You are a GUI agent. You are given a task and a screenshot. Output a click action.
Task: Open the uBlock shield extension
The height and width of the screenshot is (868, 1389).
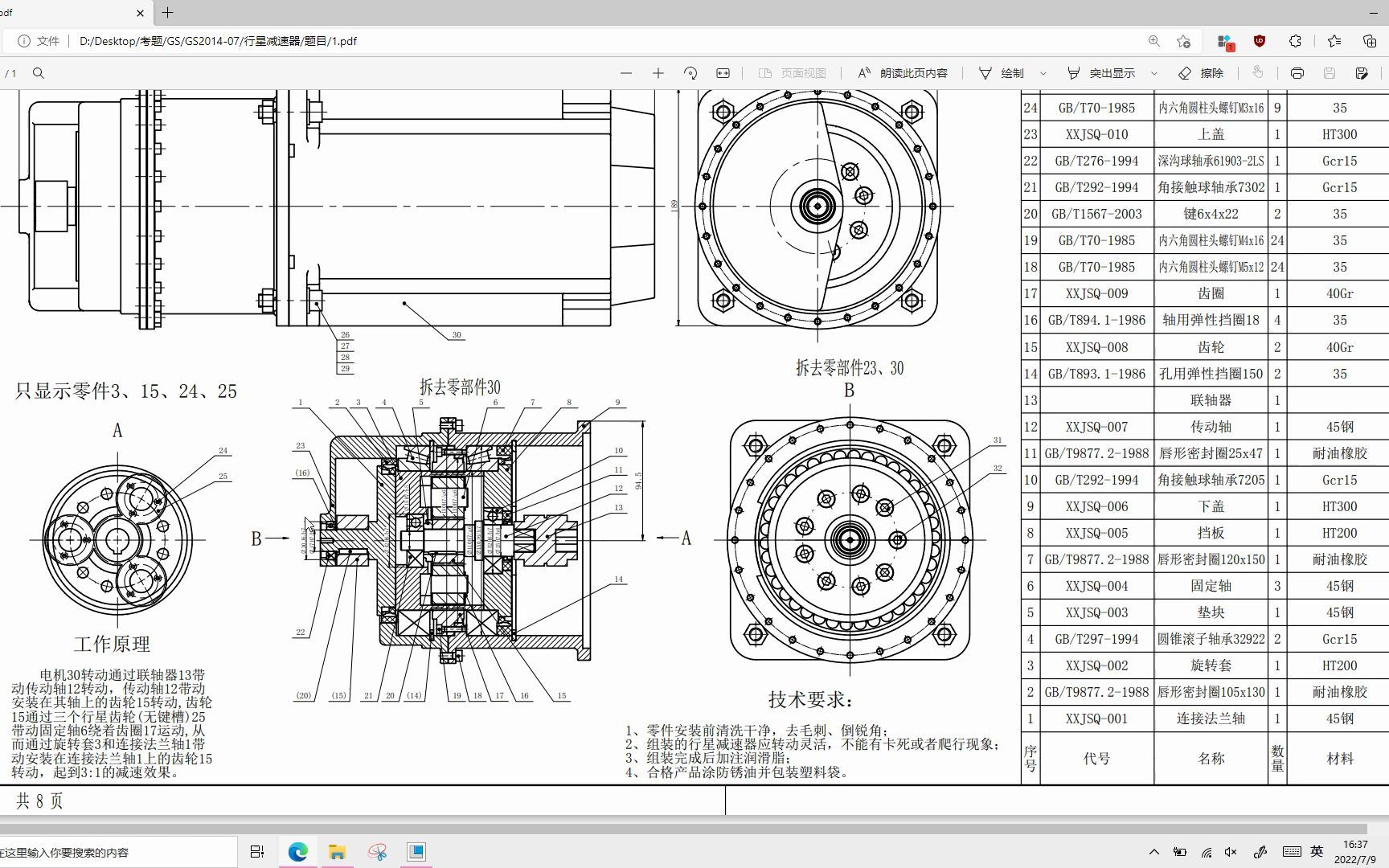1260,41
